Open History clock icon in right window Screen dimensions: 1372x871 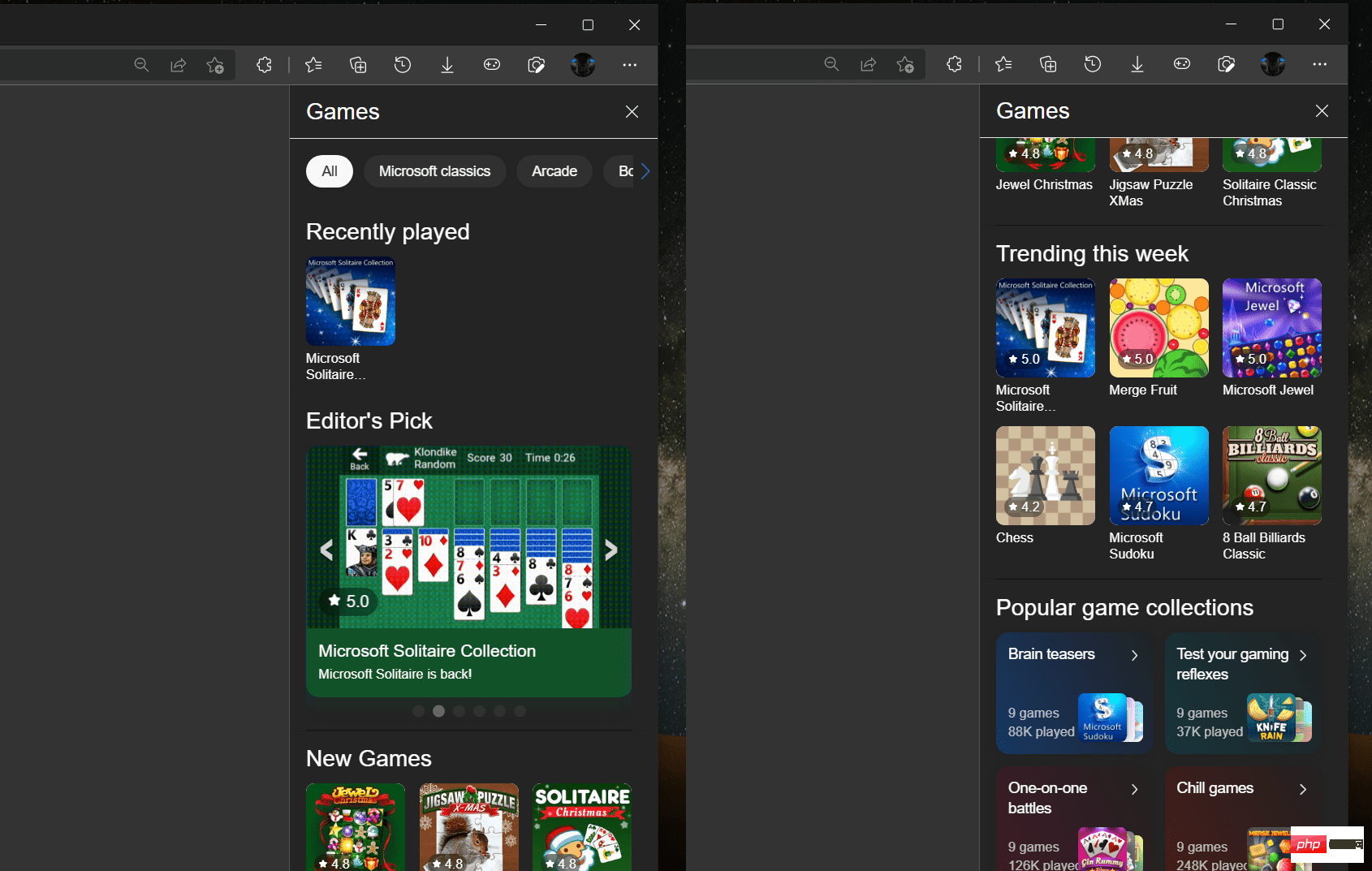pyautogui.click(x=1093, y=64)
